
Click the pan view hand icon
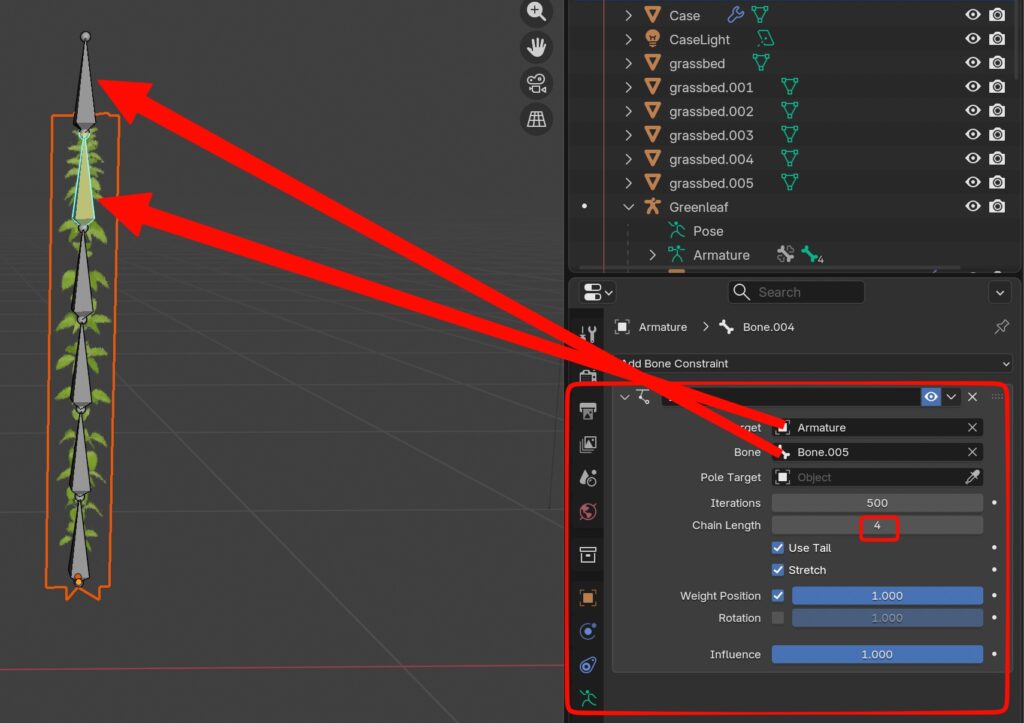click(x=537, y=47)
